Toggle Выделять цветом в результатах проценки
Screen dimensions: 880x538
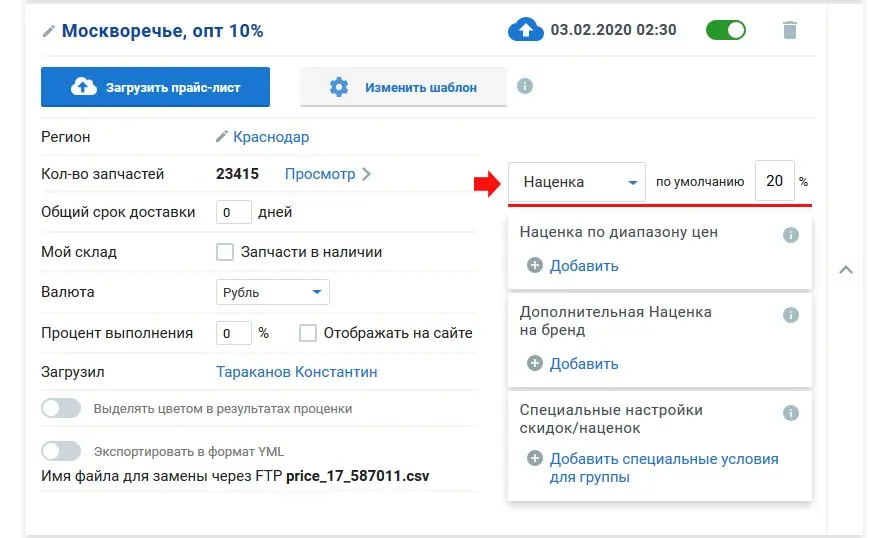pyautogui.click(x=61, y=408)
